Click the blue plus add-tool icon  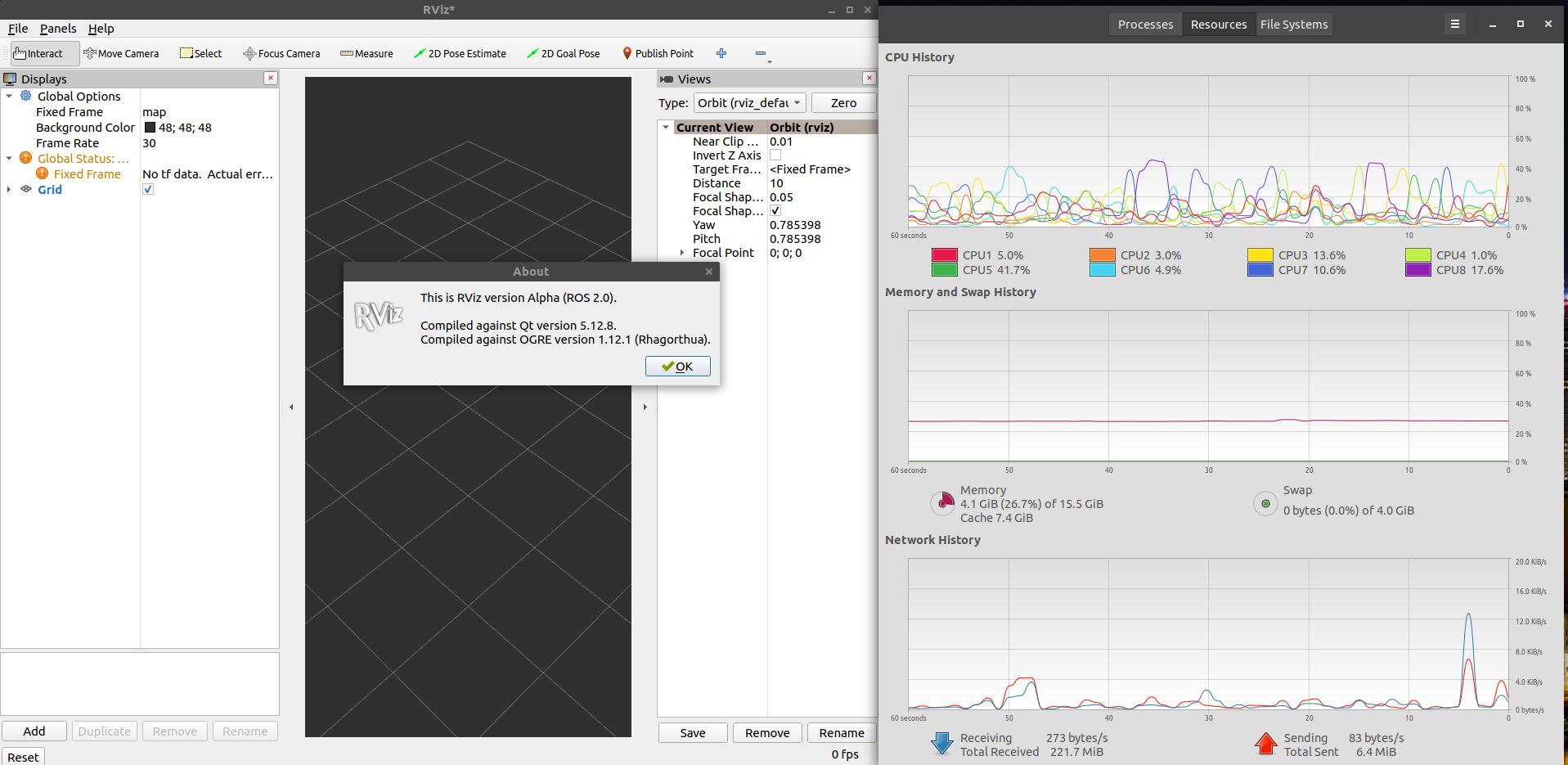tap(721, 53)
